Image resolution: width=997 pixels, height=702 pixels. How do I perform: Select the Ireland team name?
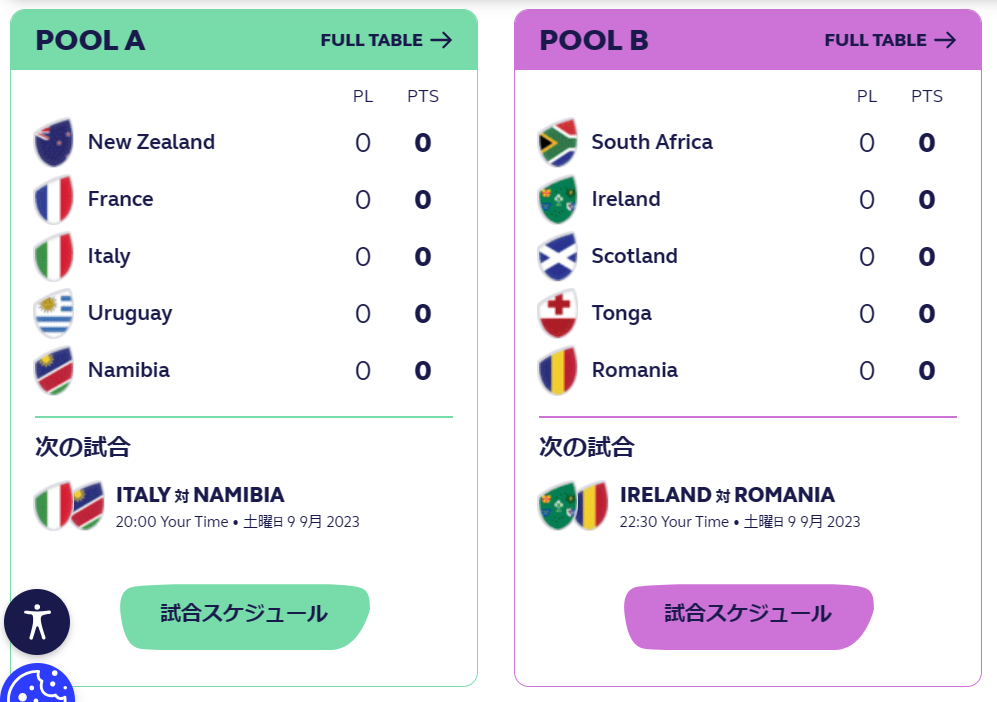pyautogui.click(x=626, y=200)
